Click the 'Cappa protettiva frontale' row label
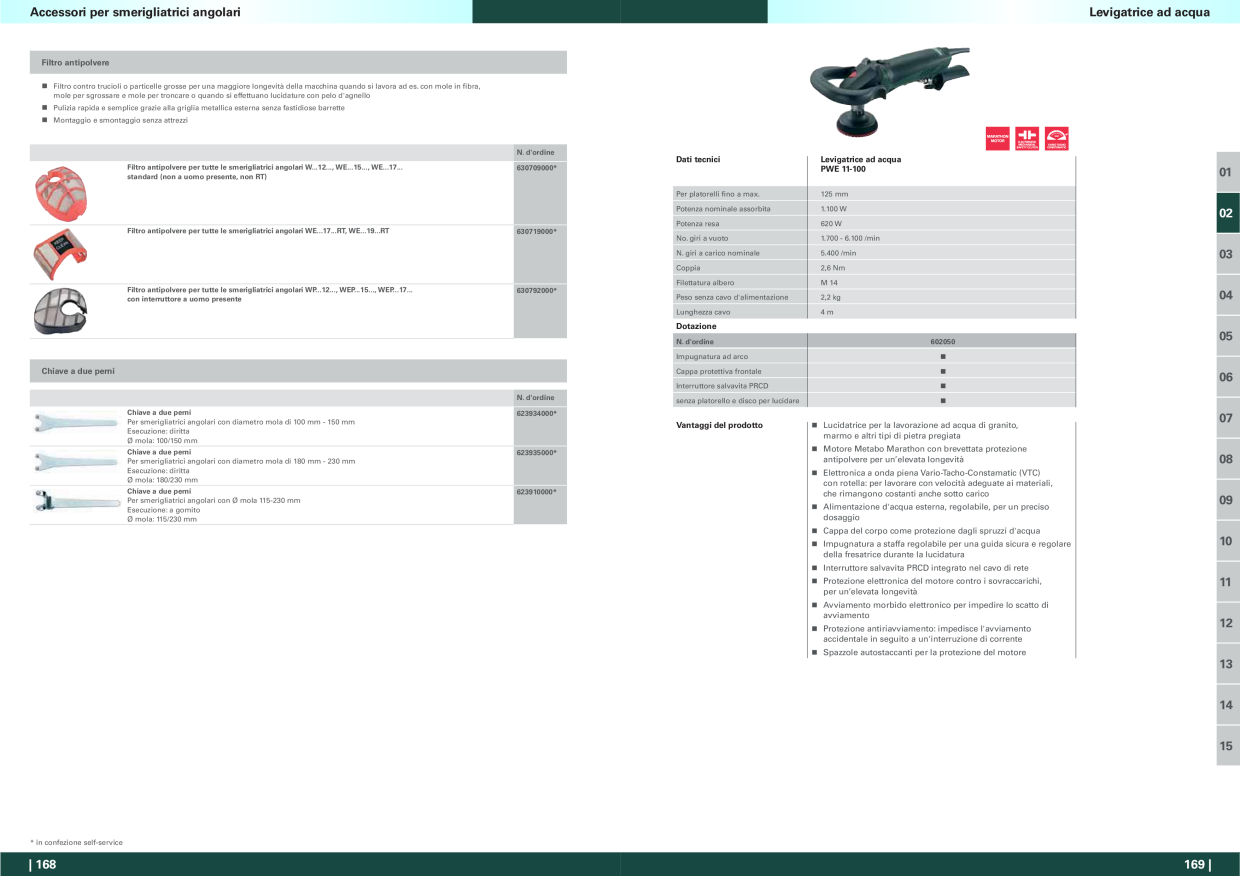This screenshot has width=1240, height=876. (x=719, y=371)
